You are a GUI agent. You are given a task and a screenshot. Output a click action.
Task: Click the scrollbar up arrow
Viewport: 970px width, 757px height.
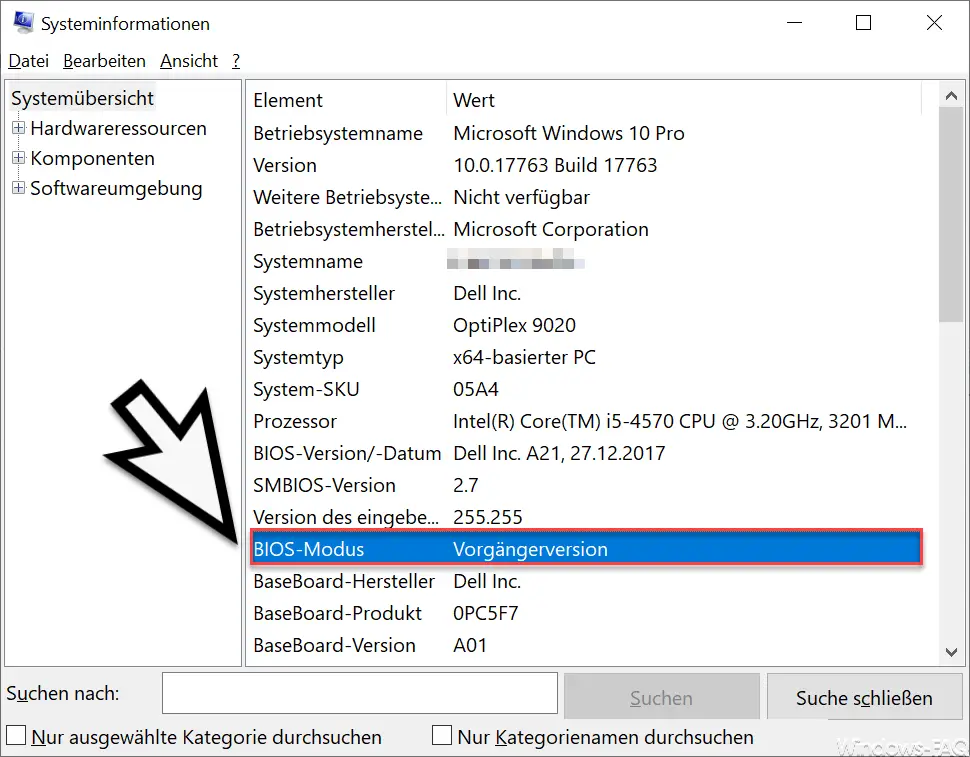[951, 96]
